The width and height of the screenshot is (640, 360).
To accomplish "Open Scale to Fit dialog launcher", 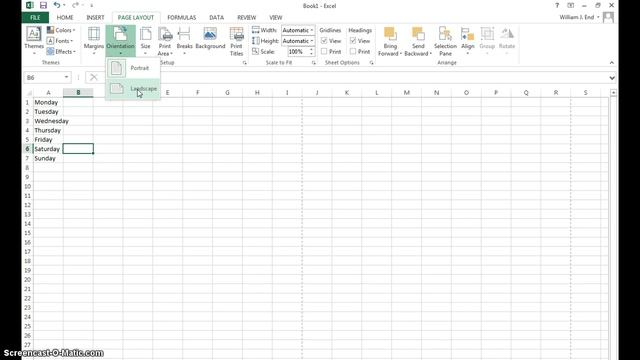I will pos(313,63).
